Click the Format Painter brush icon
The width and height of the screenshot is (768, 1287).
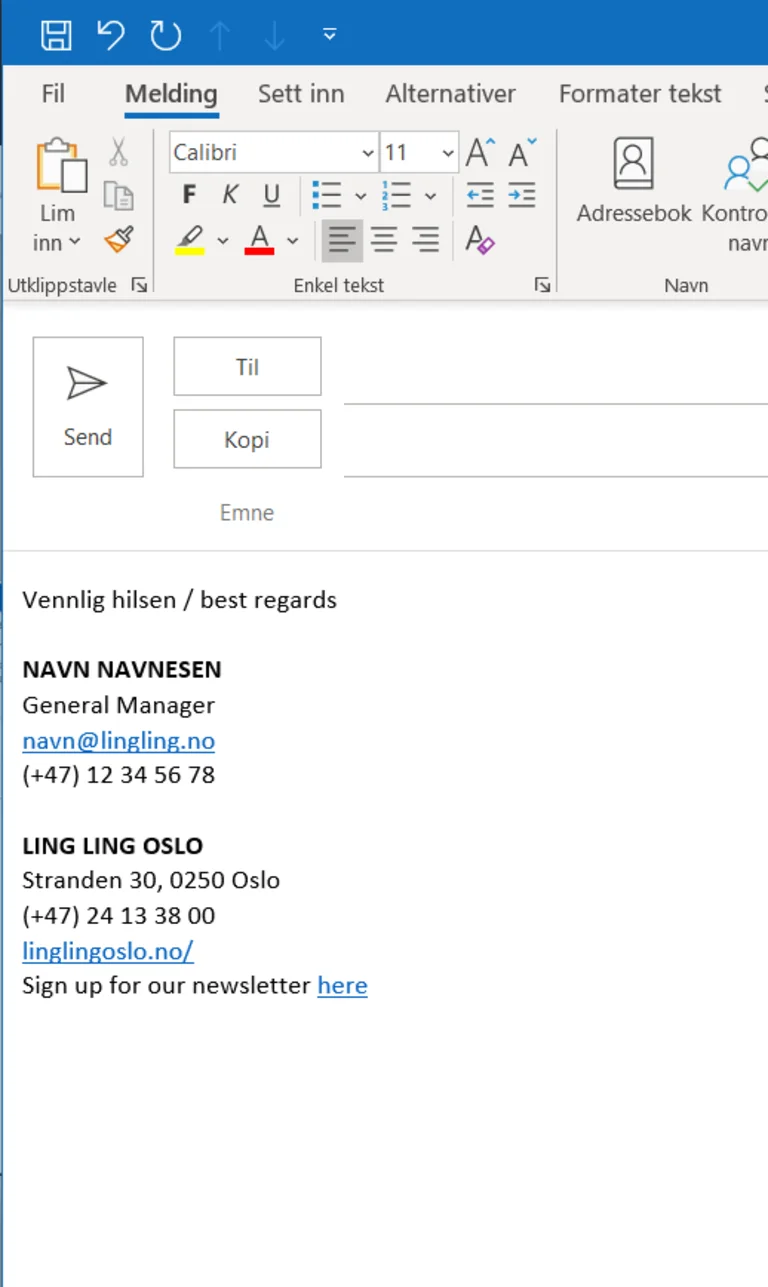pyautogui.click(x=119, y=240)
